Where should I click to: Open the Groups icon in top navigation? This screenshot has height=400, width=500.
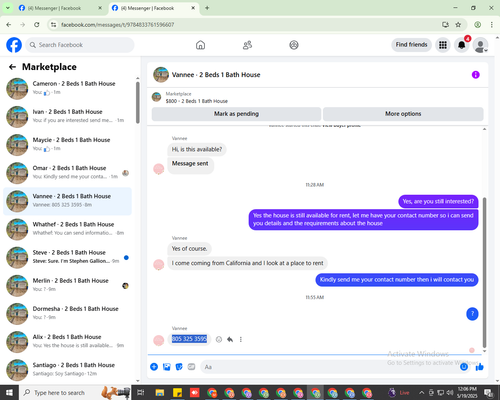click(294, 45)
